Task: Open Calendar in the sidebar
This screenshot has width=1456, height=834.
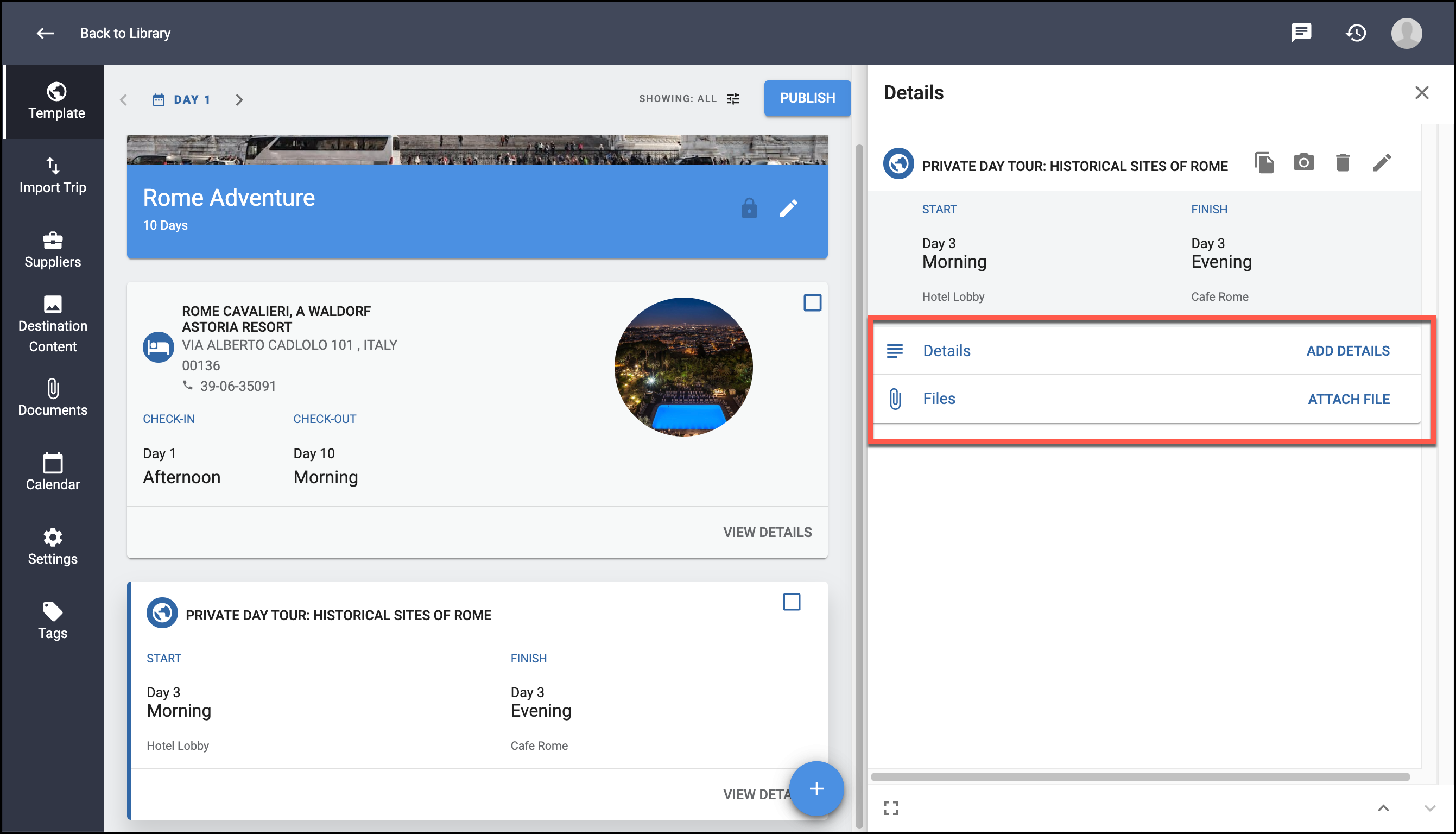Action: pos(53,472)
